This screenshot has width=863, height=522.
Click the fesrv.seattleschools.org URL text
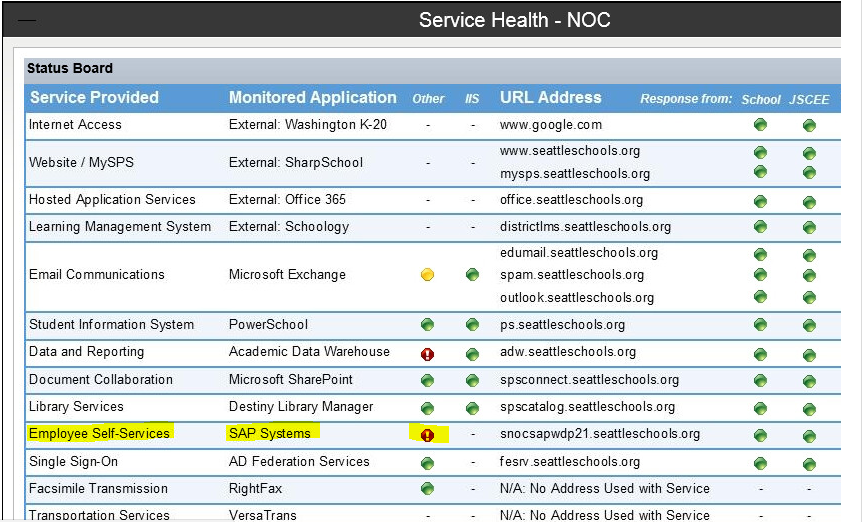coord(570,461)
